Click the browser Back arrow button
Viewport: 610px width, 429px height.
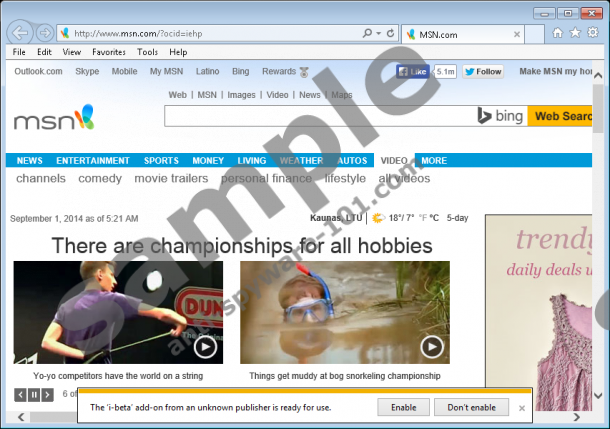click(20, 33)
